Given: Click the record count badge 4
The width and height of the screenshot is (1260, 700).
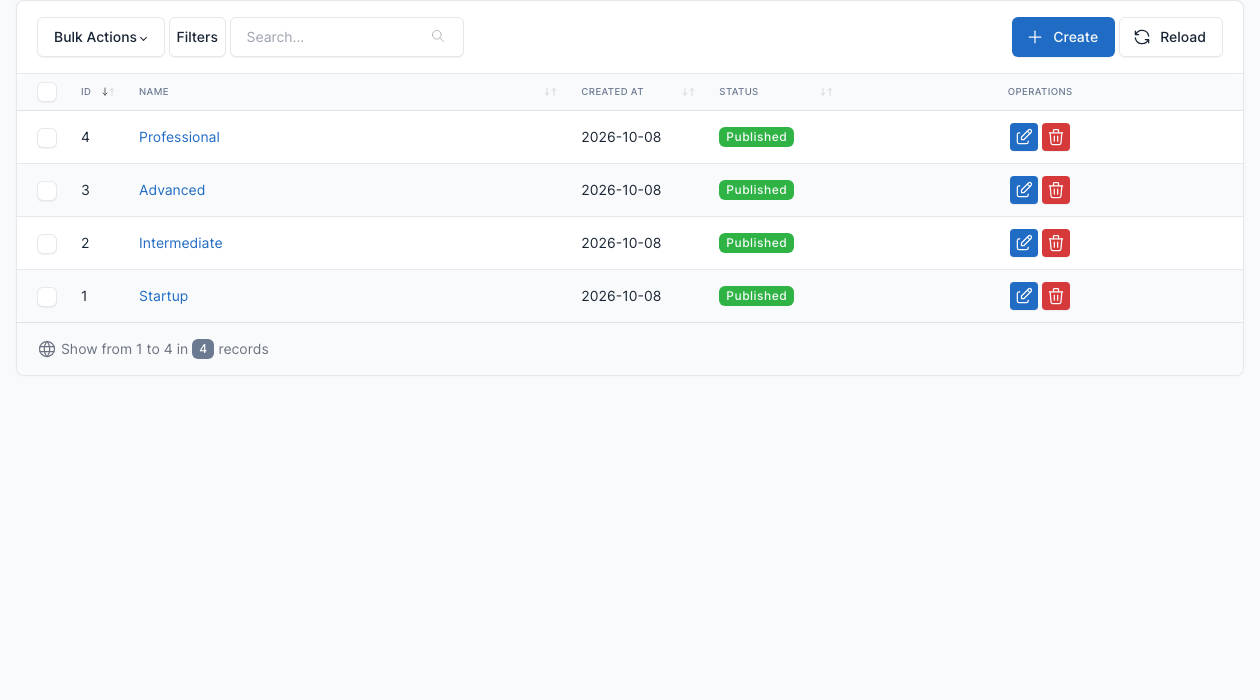Looking at the screenshot, I should point(203,349).
